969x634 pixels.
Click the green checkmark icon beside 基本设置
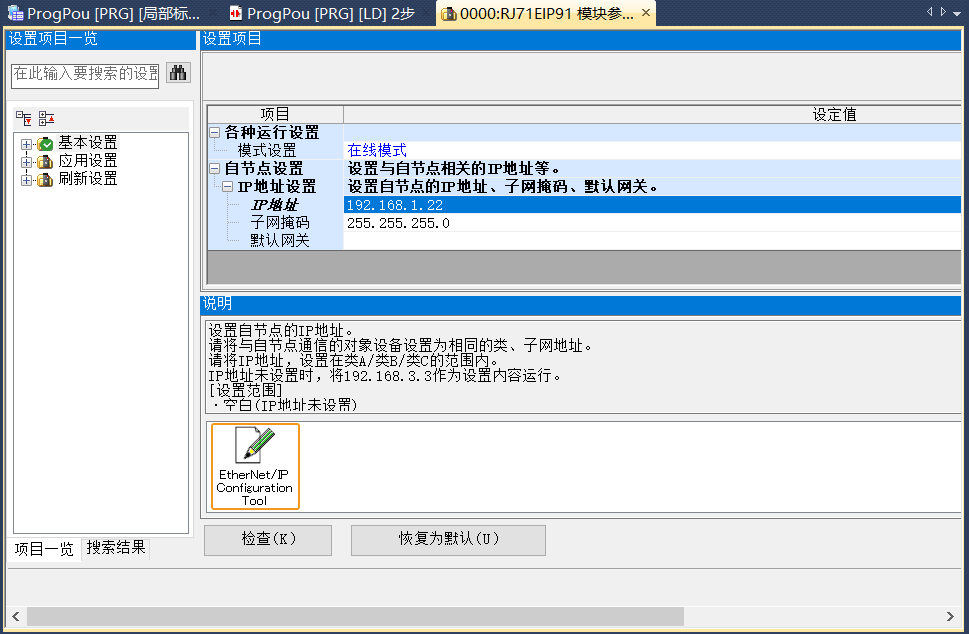tap(46, 143)
